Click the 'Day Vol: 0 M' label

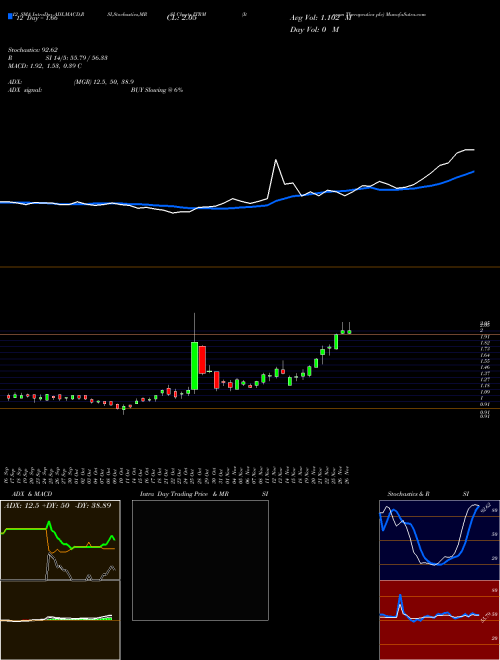pos(314,30)
